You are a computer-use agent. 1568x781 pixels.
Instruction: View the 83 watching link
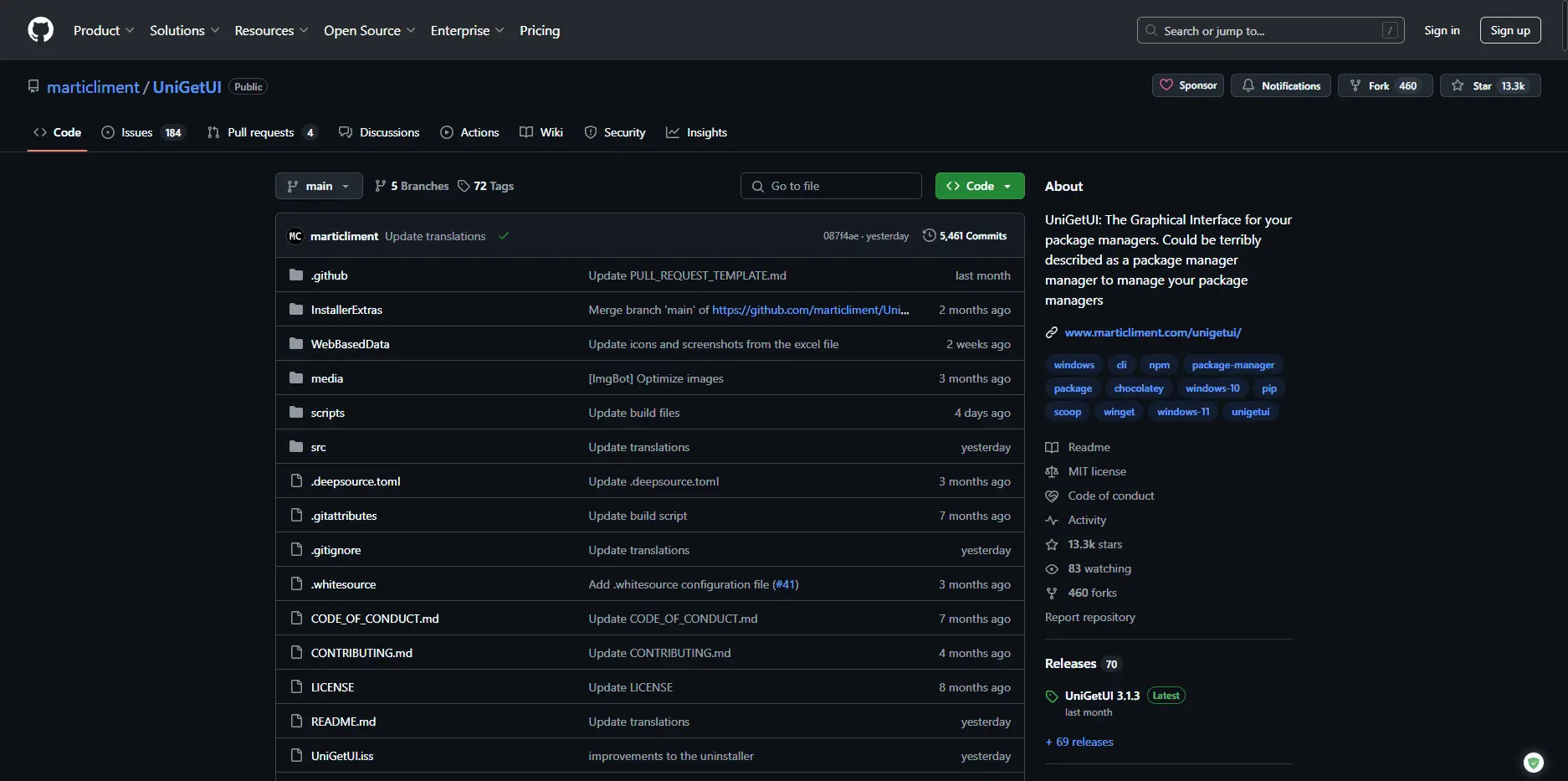click(1099, 568)
